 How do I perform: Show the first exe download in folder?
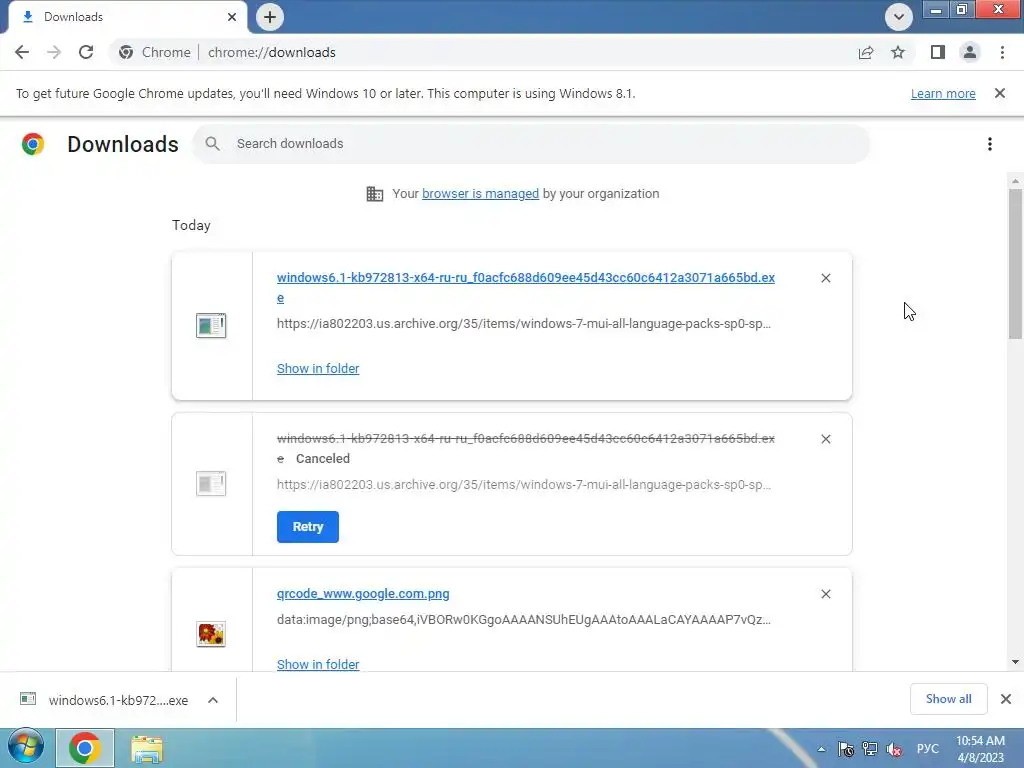pos(318,368)
